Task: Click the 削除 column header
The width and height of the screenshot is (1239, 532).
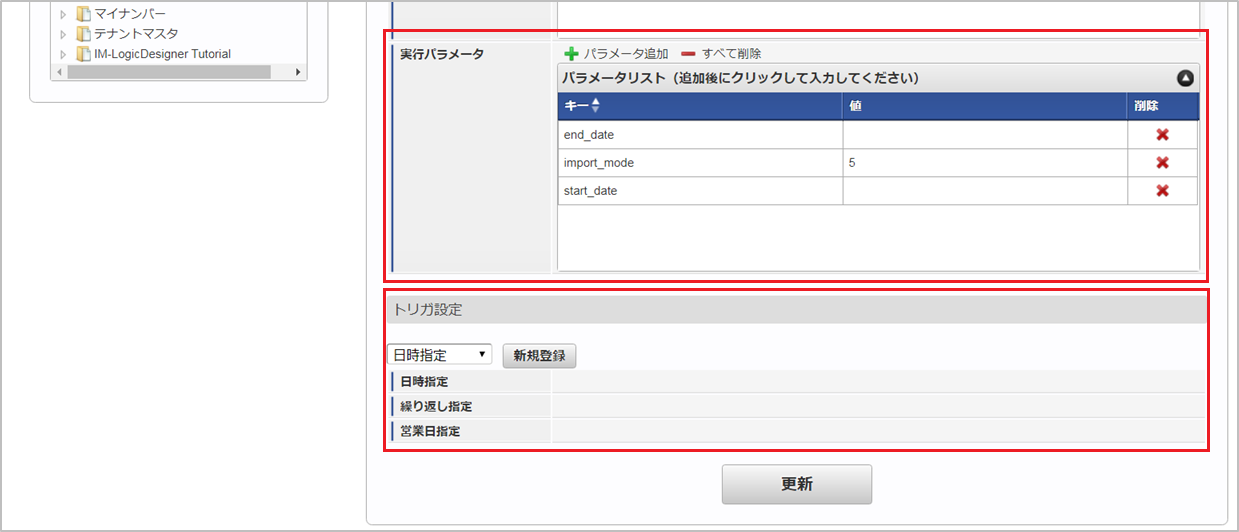Action: click(1162, 106)
